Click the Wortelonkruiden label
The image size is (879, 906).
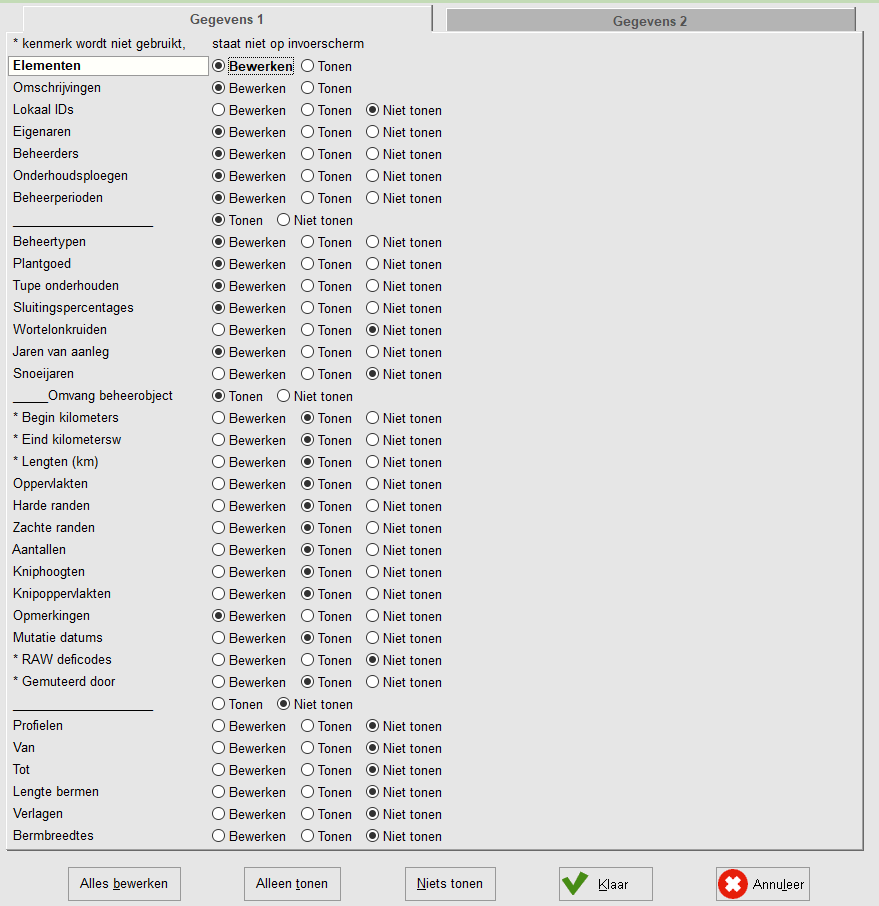(60, 329)
